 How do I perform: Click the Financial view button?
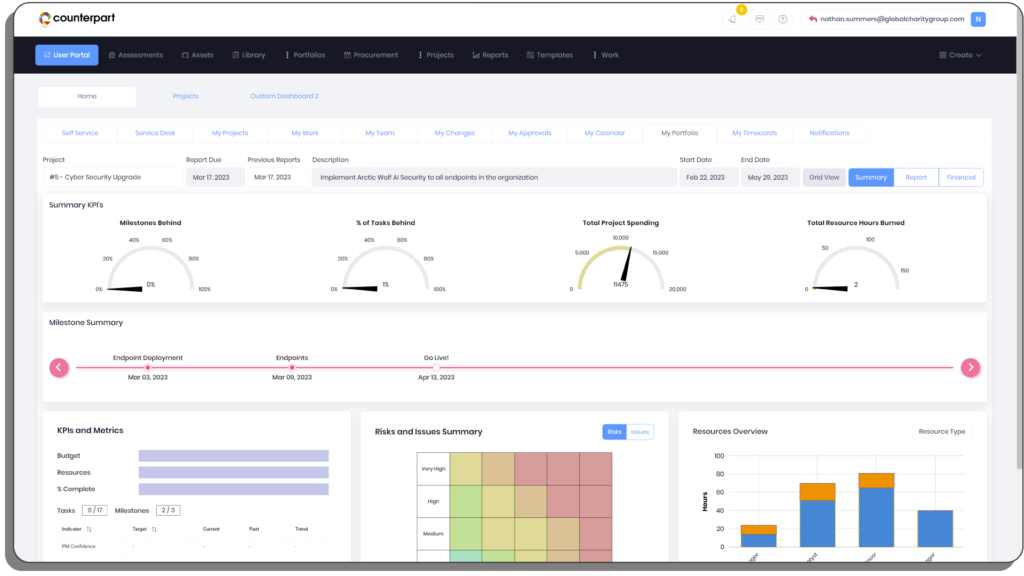point(961,176)
